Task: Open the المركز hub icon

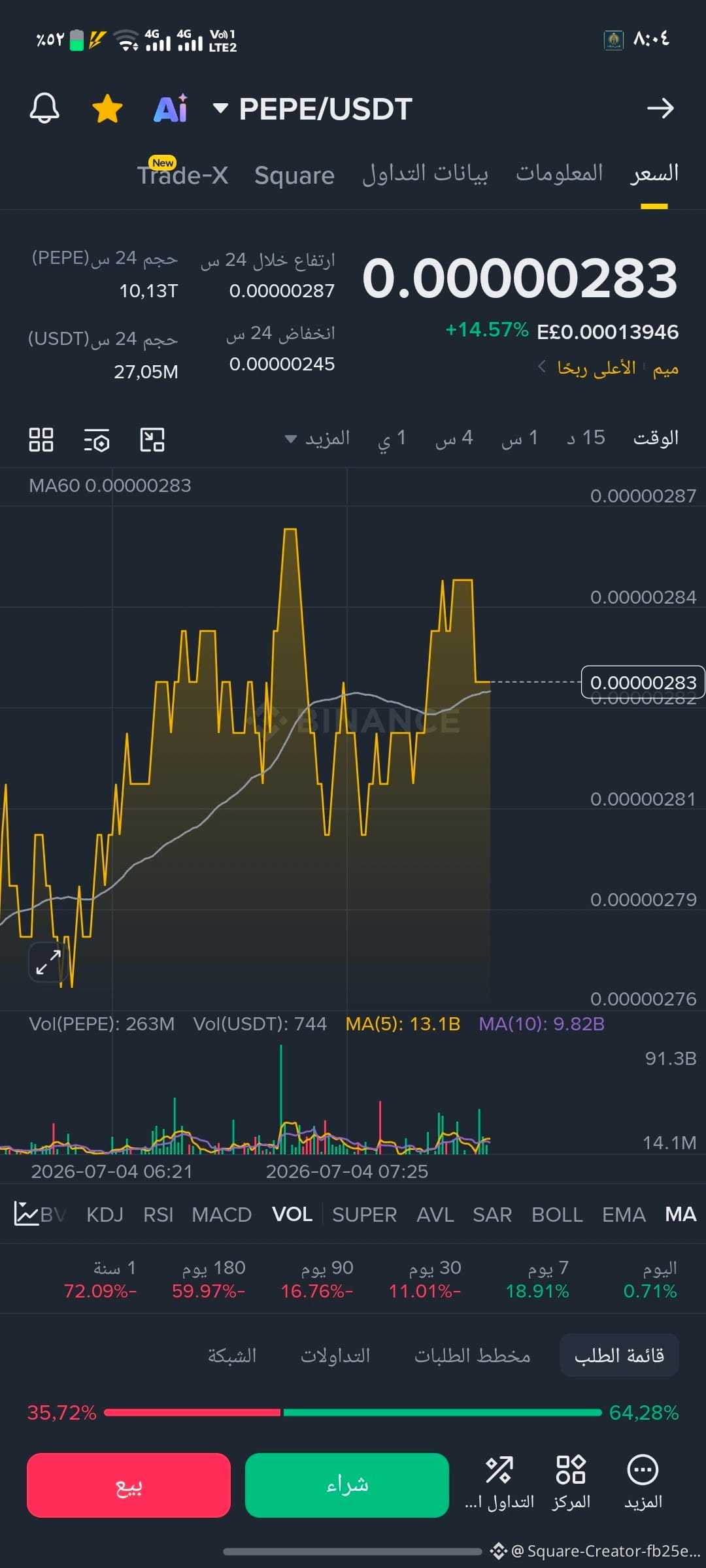Action: pos(571,1483)
